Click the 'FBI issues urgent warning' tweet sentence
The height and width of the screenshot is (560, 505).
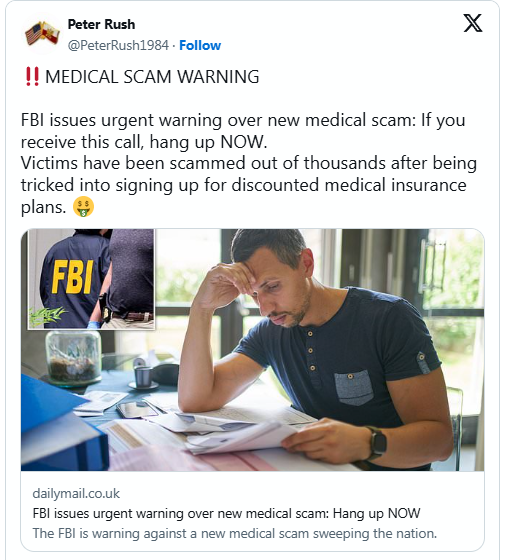243,131
